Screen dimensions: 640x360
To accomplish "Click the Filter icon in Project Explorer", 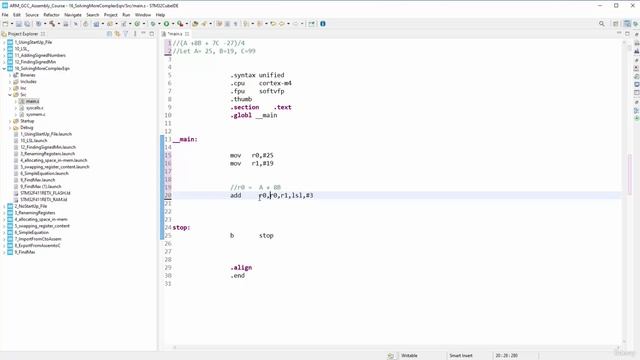I will coord(126,34).
